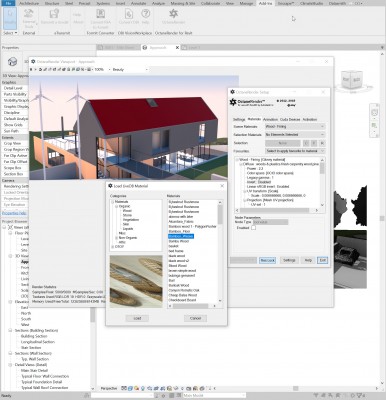Open the Scene Materials dropdown
This screenshot has width=386, height=400.
(x=295, y=127)
